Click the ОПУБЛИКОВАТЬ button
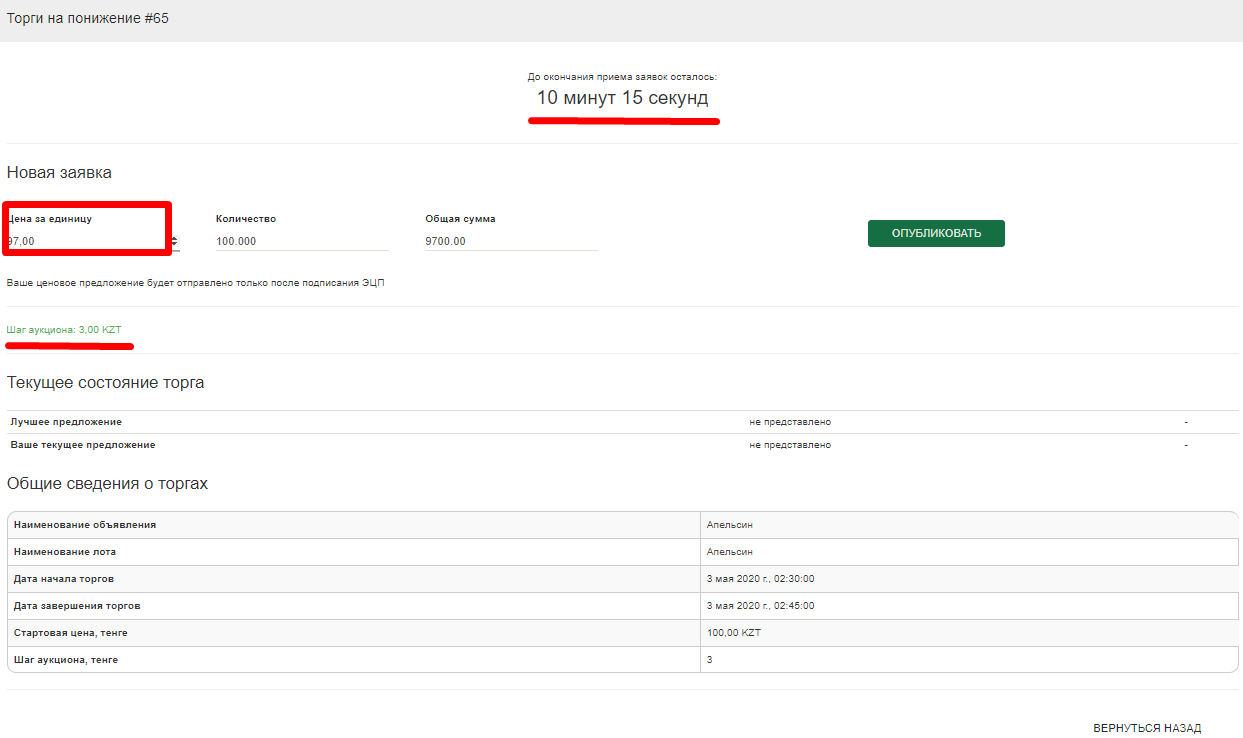The height and width of the screenshot is (738, 1243). click(x=935, y=233)
